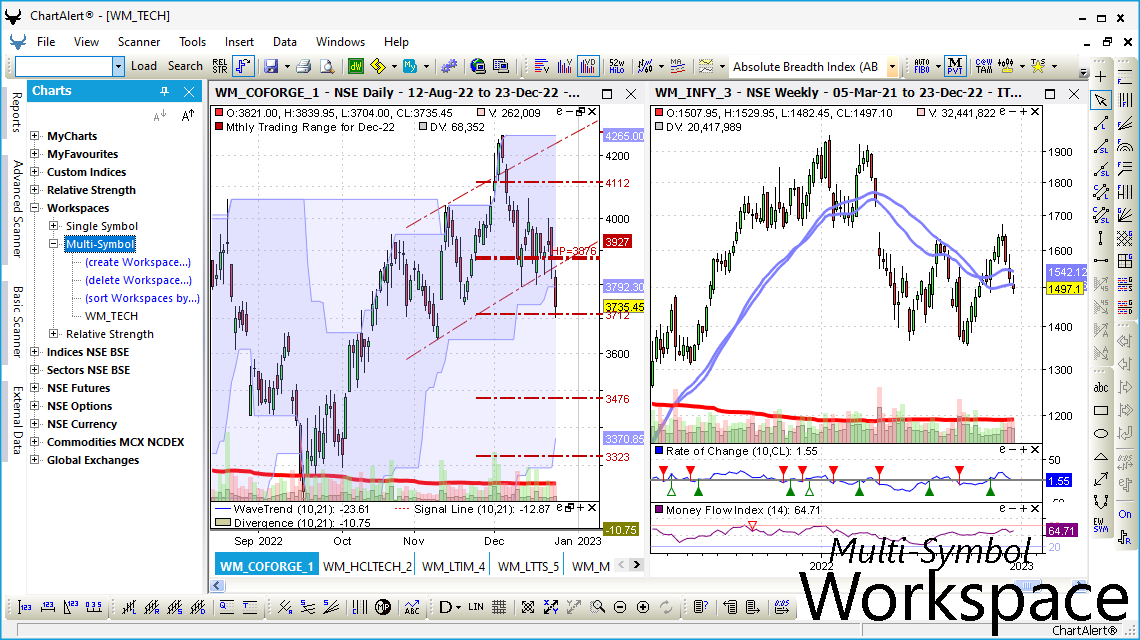Toggle the V volume checkbox in the COFORGE chart
Image resolution: width=1140 pixels, height=640 pixels.
point(481,113)
